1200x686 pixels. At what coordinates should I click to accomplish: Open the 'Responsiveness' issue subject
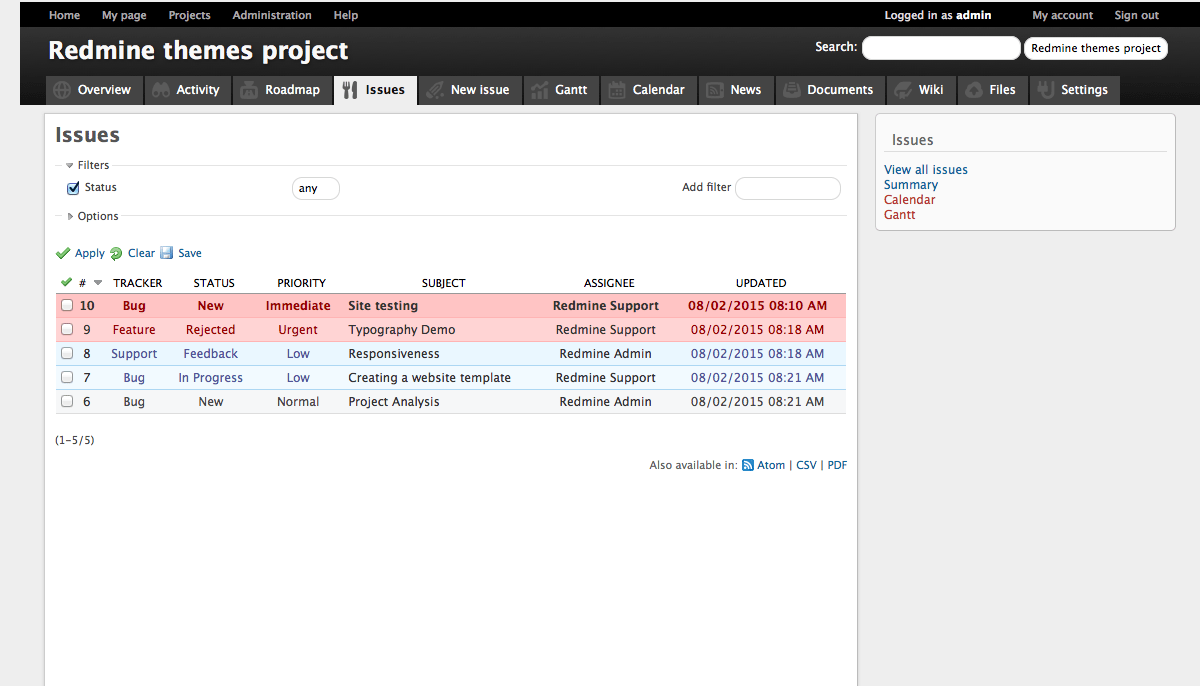[x=394, y=354]
